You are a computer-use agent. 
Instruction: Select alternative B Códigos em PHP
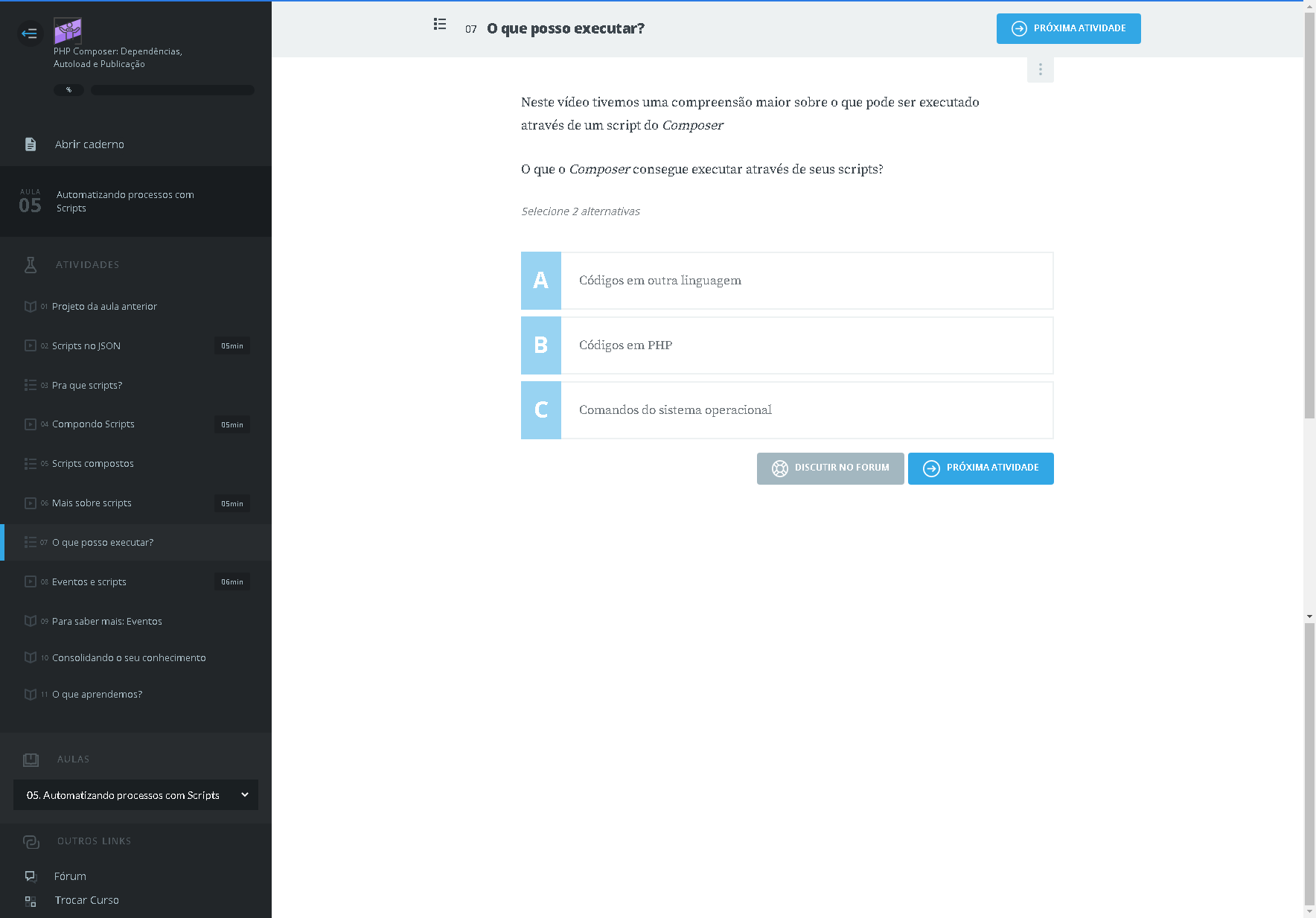787,345
